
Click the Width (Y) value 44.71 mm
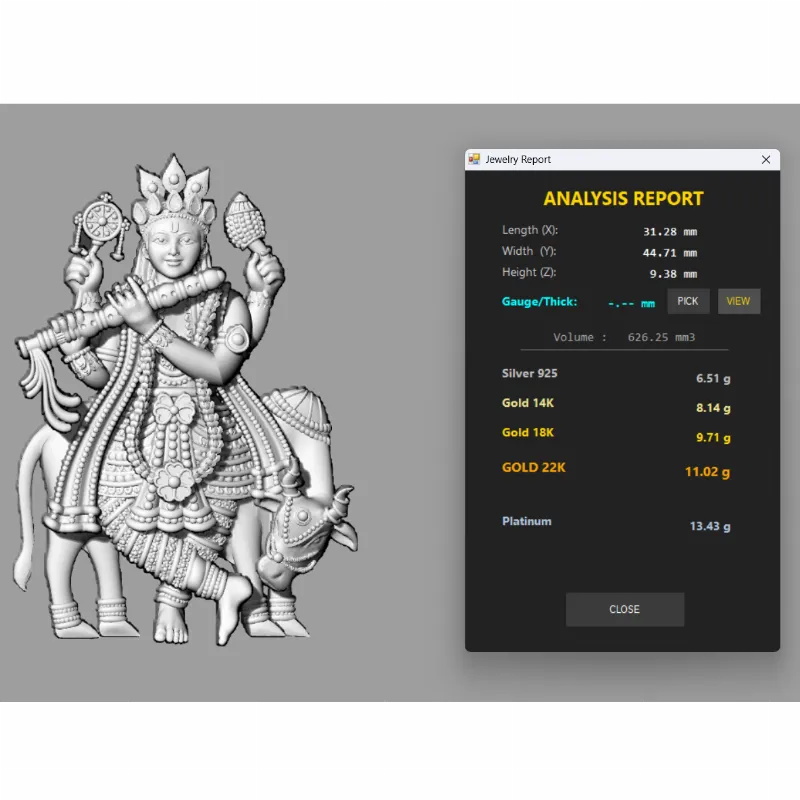(x=669, y=253)
